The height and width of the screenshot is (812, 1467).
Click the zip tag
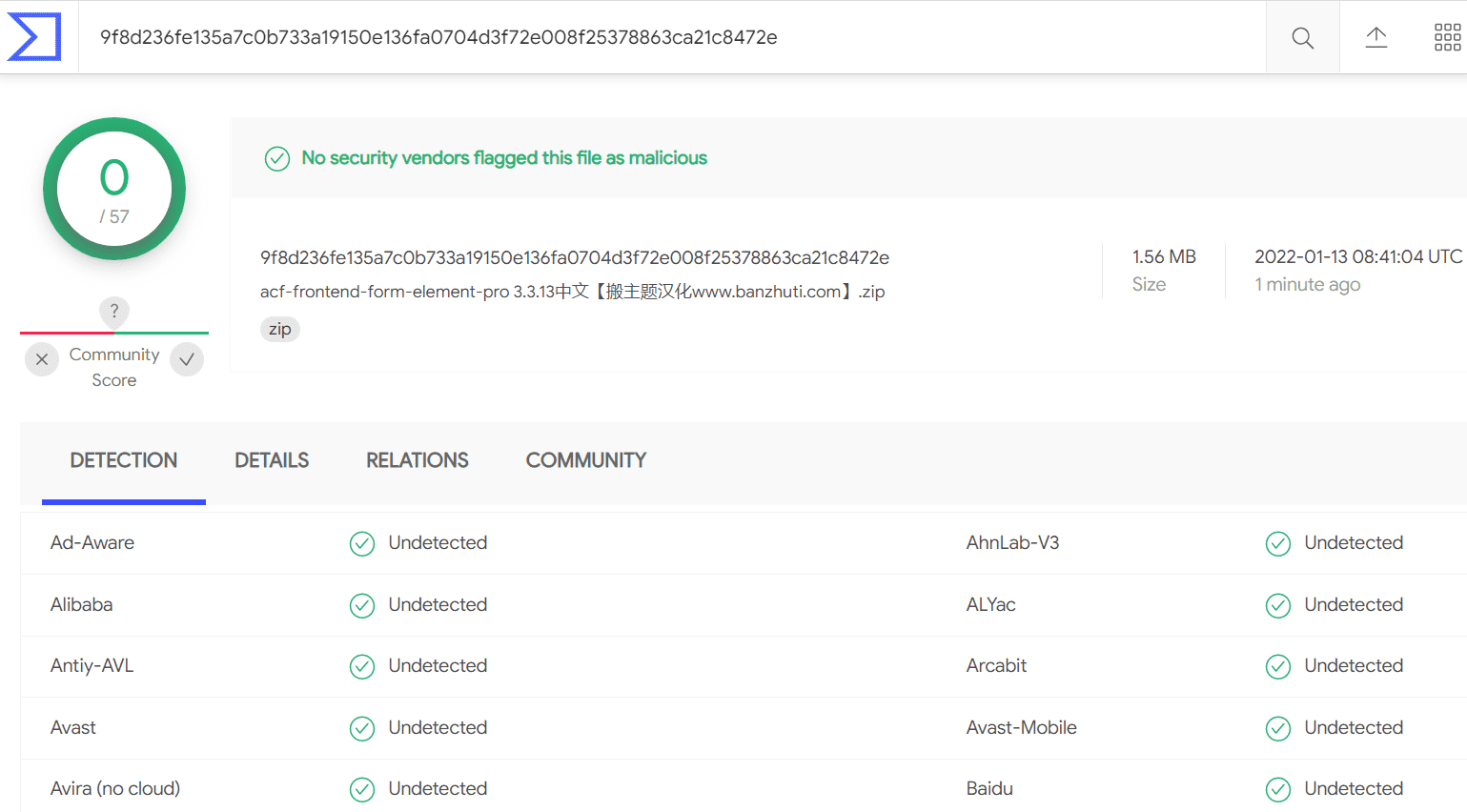click(x=280, y=329)
